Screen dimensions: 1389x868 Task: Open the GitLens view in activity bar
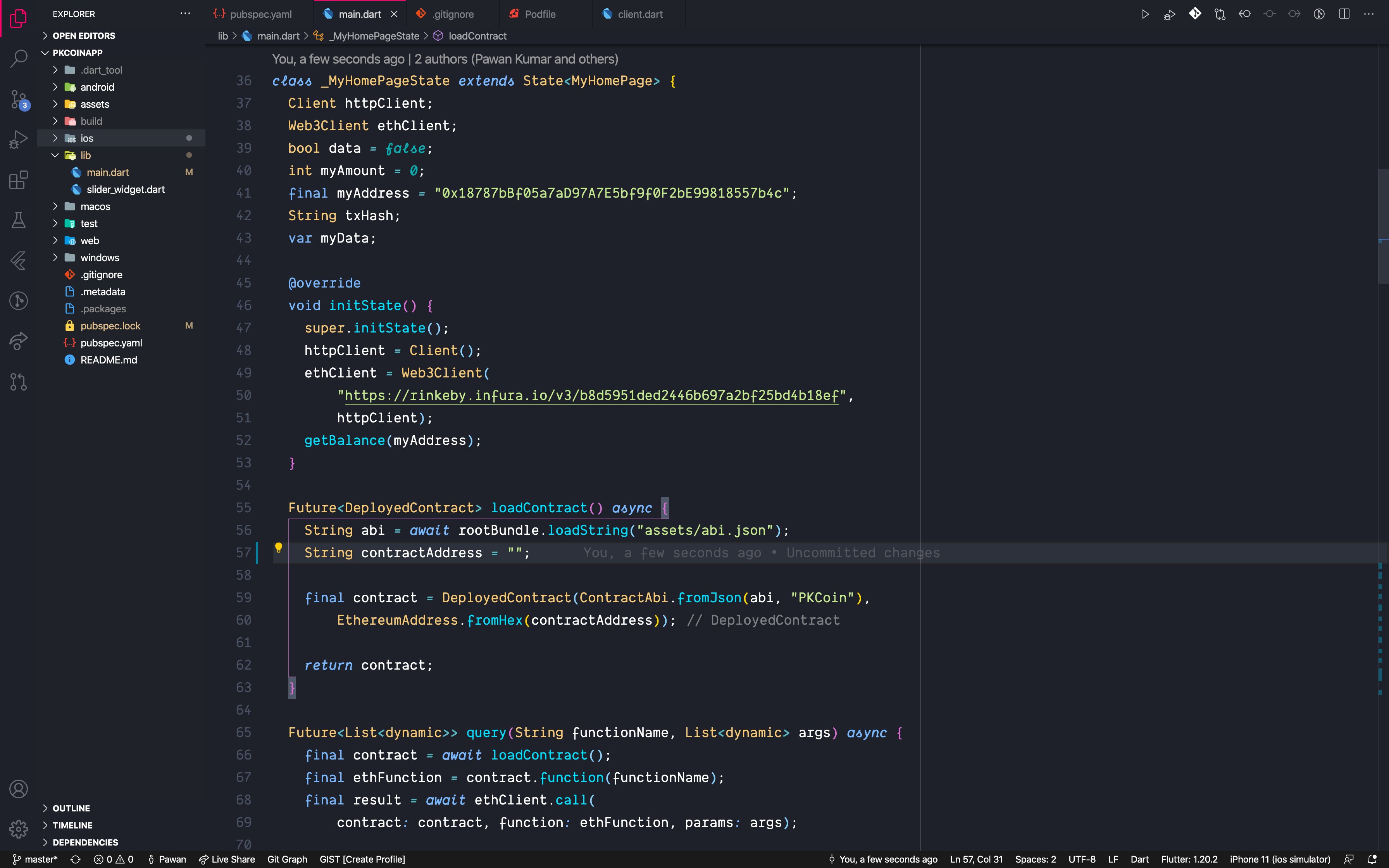18,301
